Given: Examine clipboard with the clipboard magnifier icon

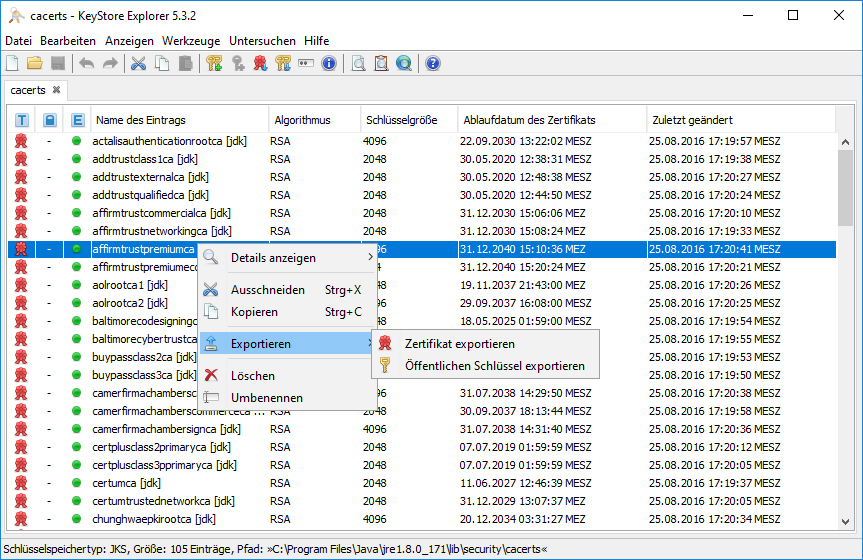Looking at the screenshot, I should (381, 63).
